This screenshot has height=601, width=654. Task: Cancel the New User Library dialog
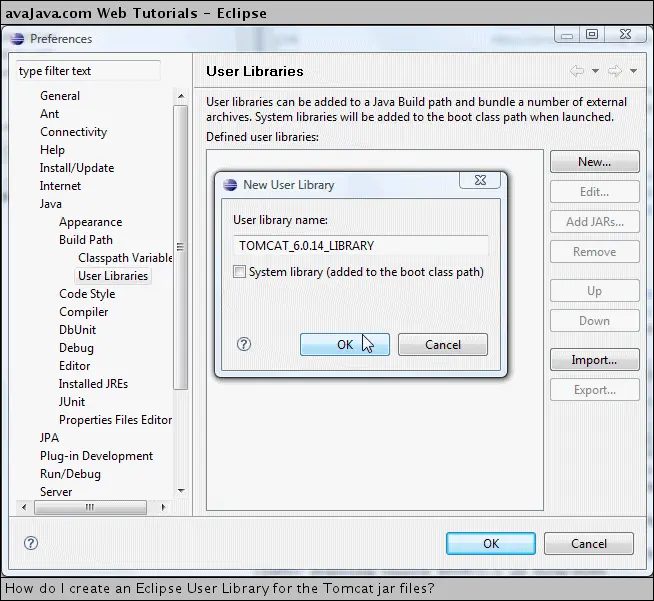pos(442,344)
